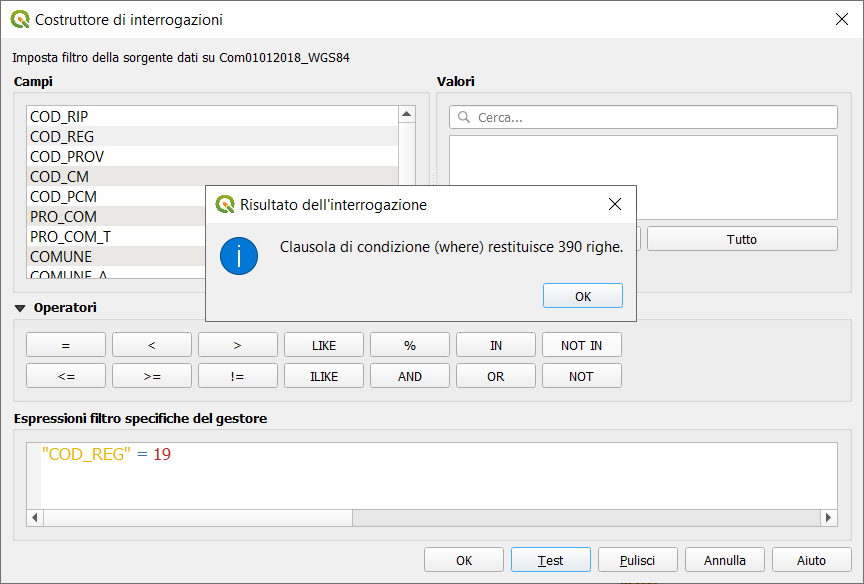This screenshot has width=864, height=584.
Task: Insert the != operator
Action: tap(238, 377)
